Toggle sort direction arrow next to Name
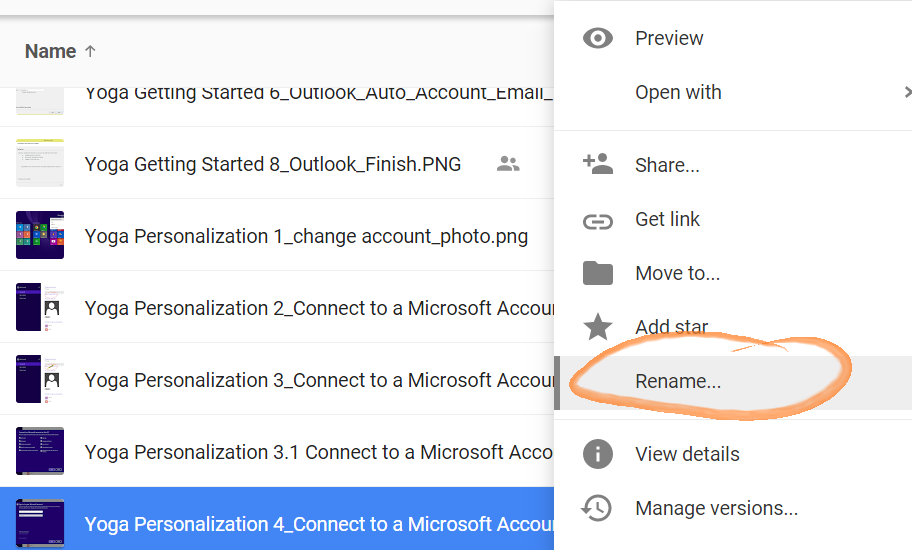This screenshot has width=912, height=550. point(91,51)
